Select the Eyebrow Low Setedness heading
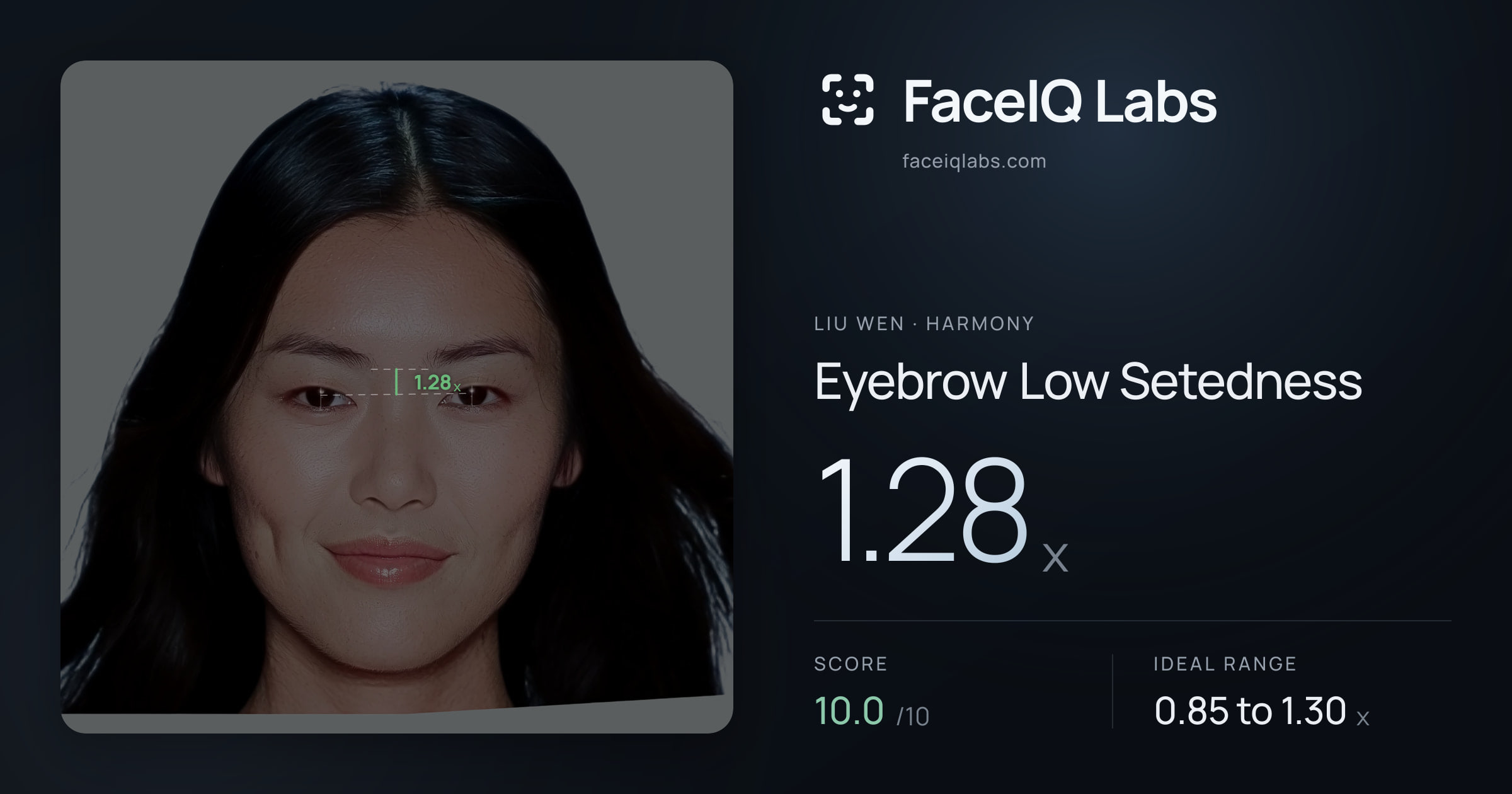The width and height of the screenshot is (1512, 794). click(x=1088, y=383)
